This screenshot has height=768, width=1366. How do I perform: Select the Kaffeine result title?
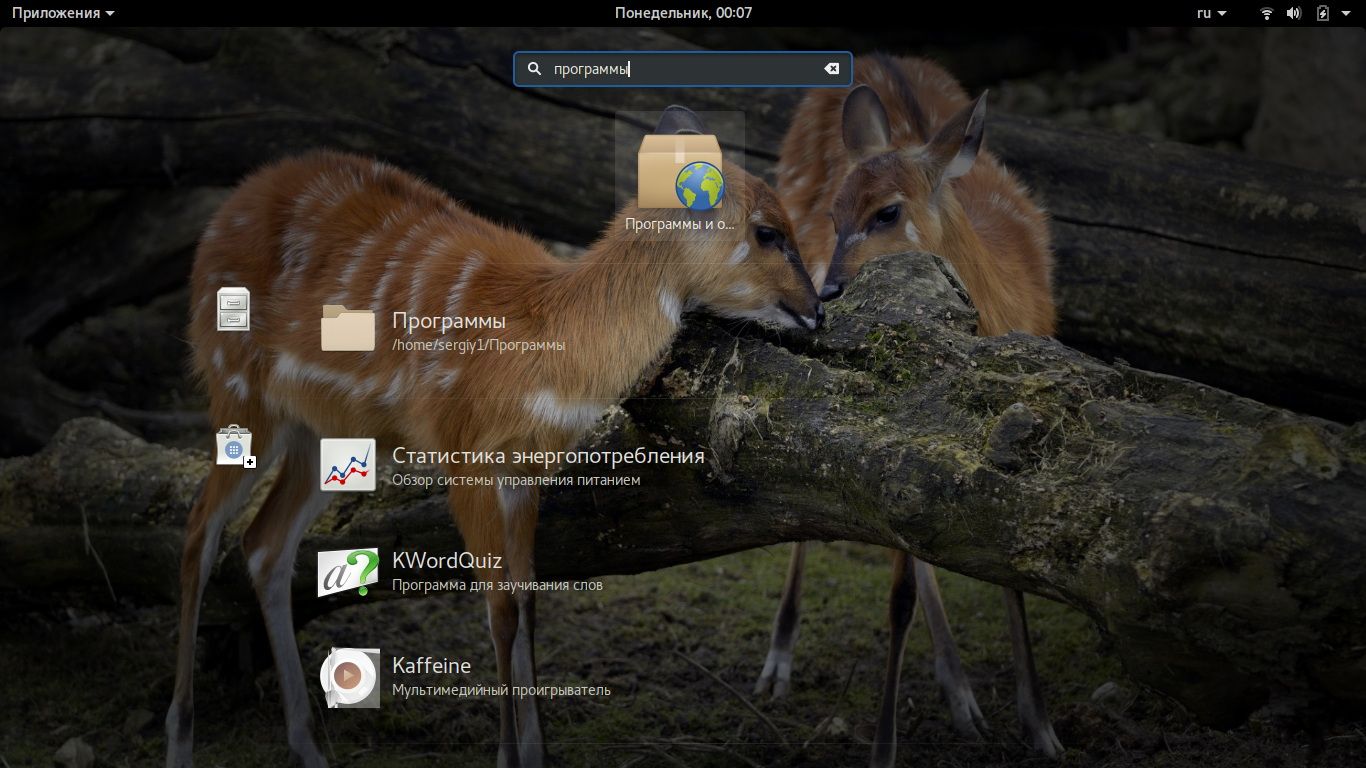(x=431, y=665)
